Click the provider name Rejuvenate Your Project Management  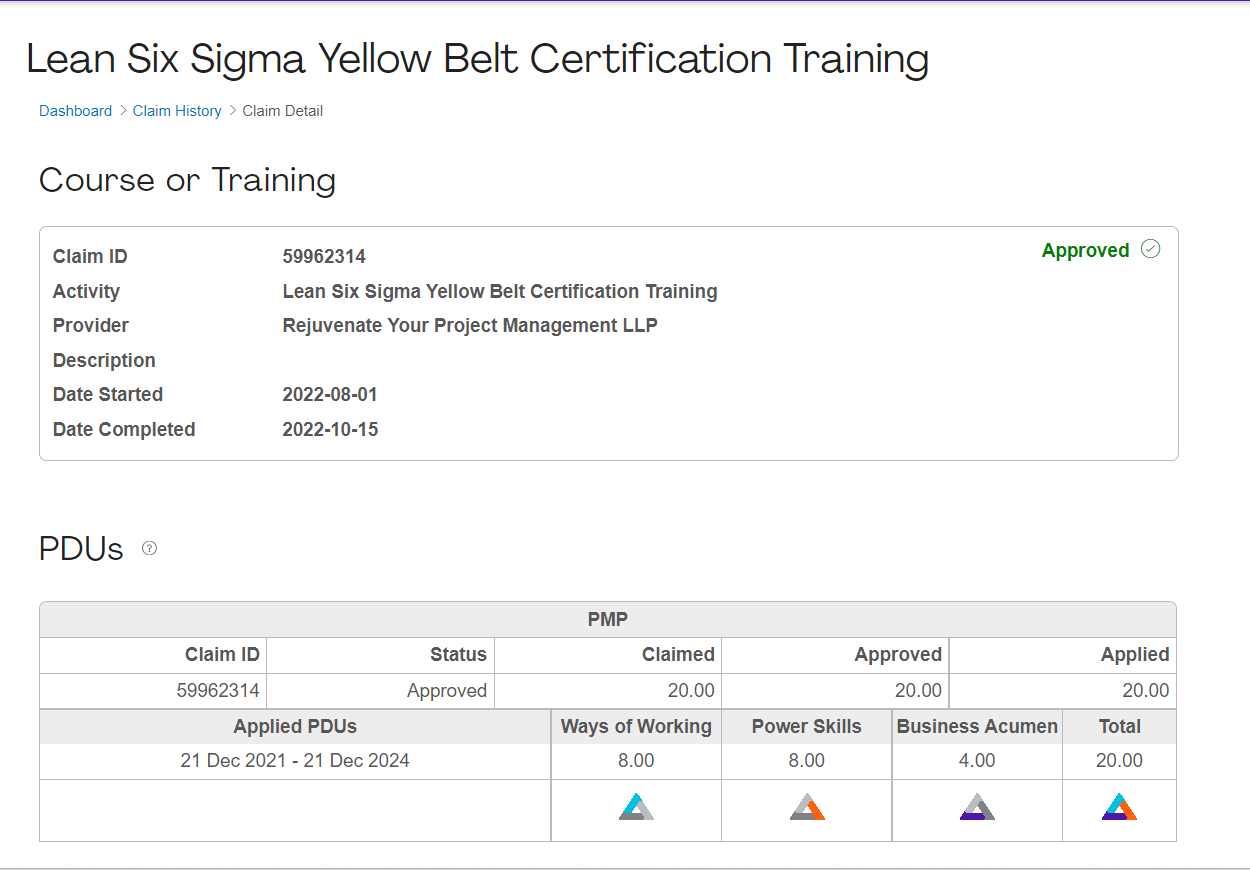point(470,326)
